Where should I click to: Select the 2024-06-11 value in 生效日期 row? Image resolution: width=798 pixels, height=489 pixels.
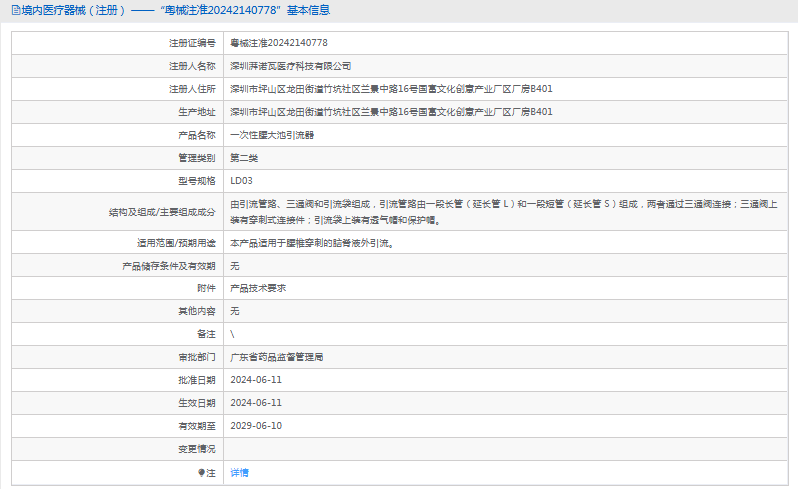[x=256, y=403]
